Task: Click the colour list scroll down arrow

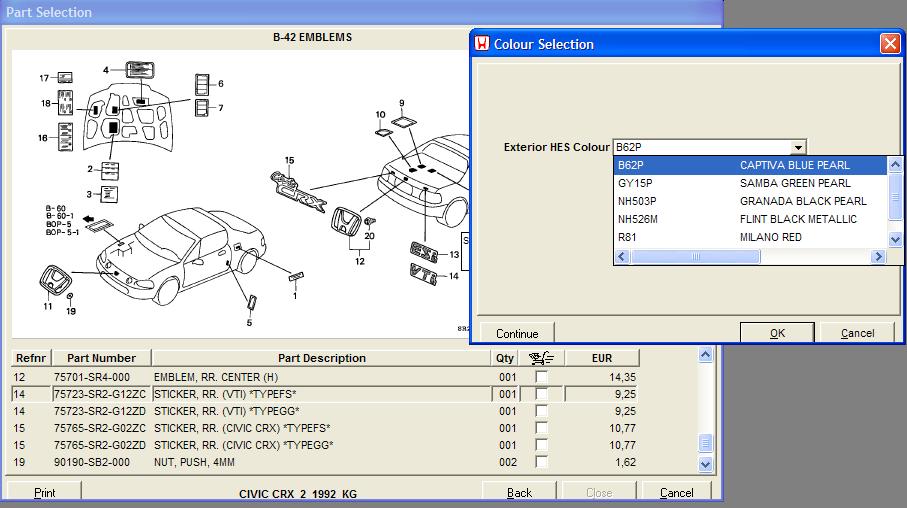Action: tap(895, 239)
